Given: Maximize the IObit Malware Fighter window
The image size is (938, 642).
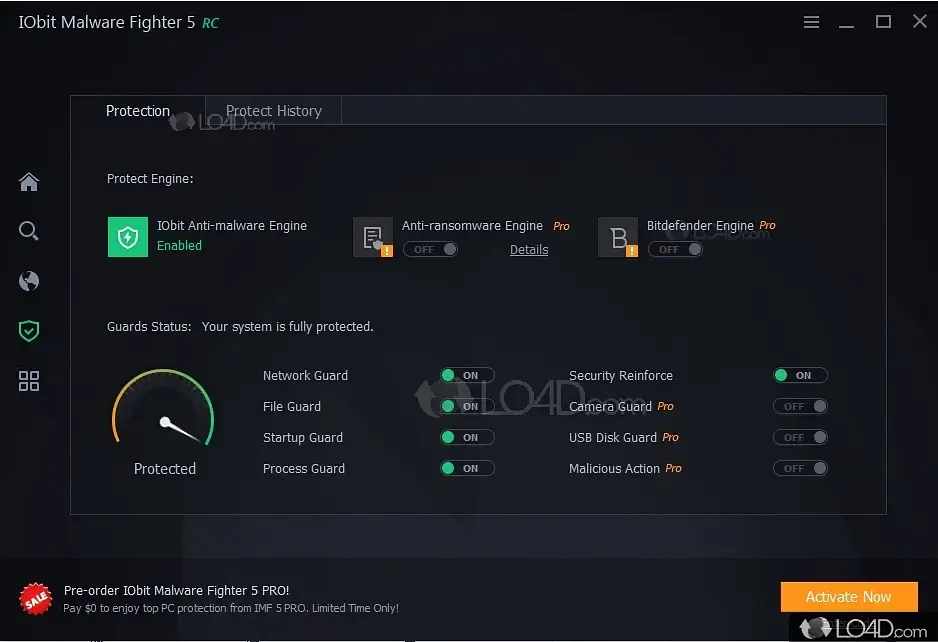Looking at the screenshot, I should (883, 22).
